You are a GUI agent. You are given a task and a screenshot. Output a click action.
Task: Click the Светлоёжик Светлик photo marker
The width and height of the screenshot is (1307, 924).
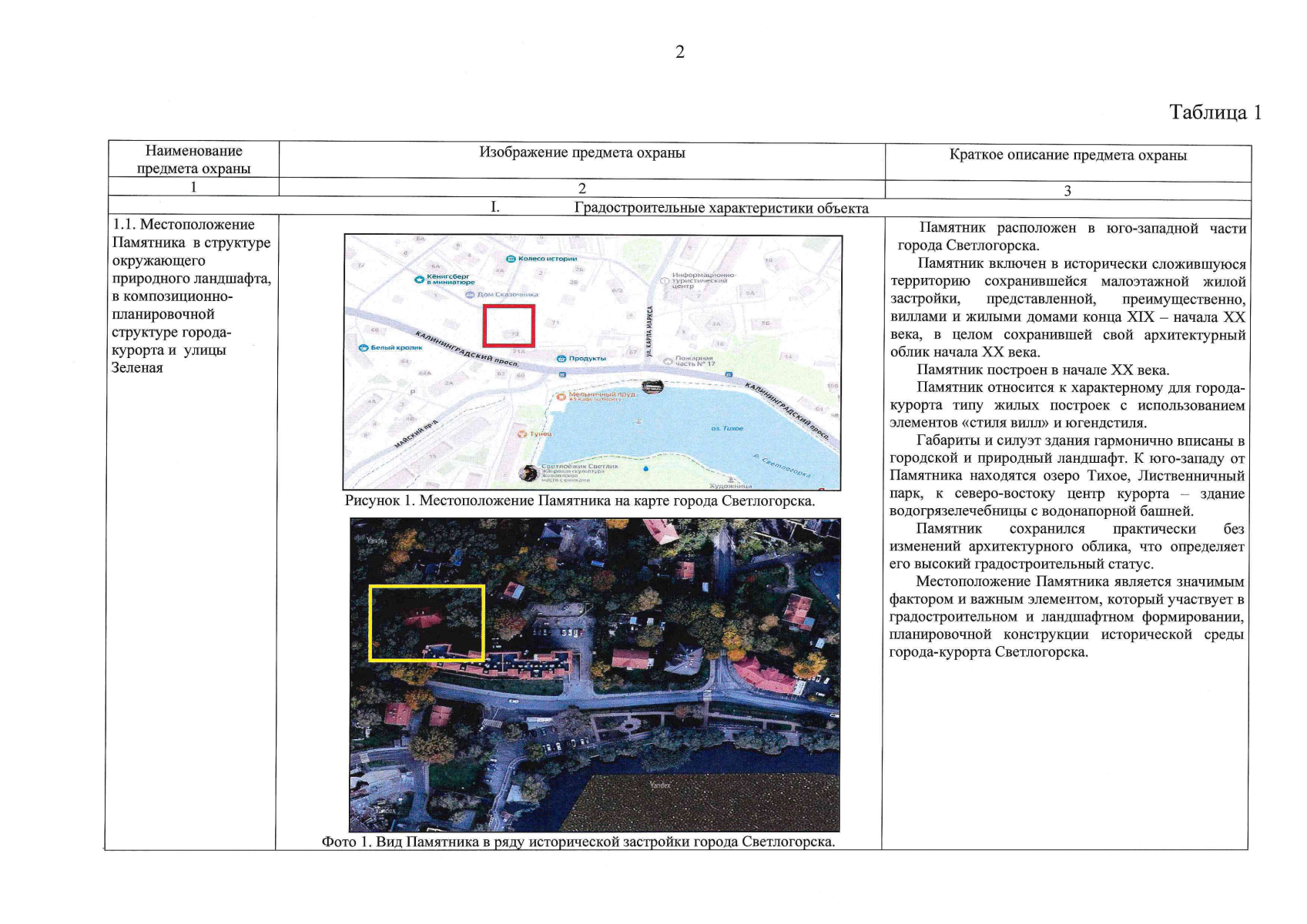(x=528, y=474)
